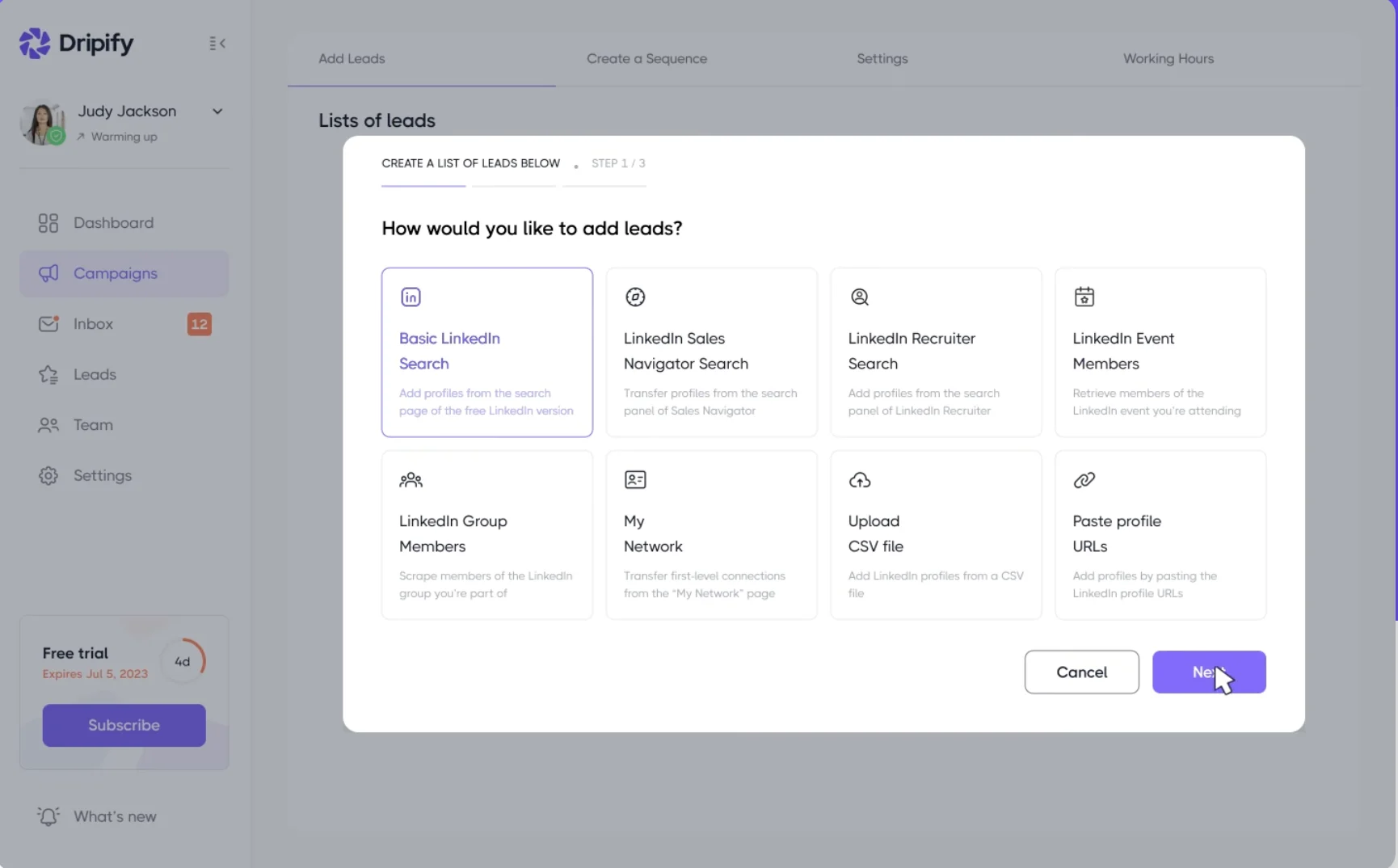Click the Settings gear icon in sidebar
Viewport: 1398px width, 868px height.
coord(48,476)
